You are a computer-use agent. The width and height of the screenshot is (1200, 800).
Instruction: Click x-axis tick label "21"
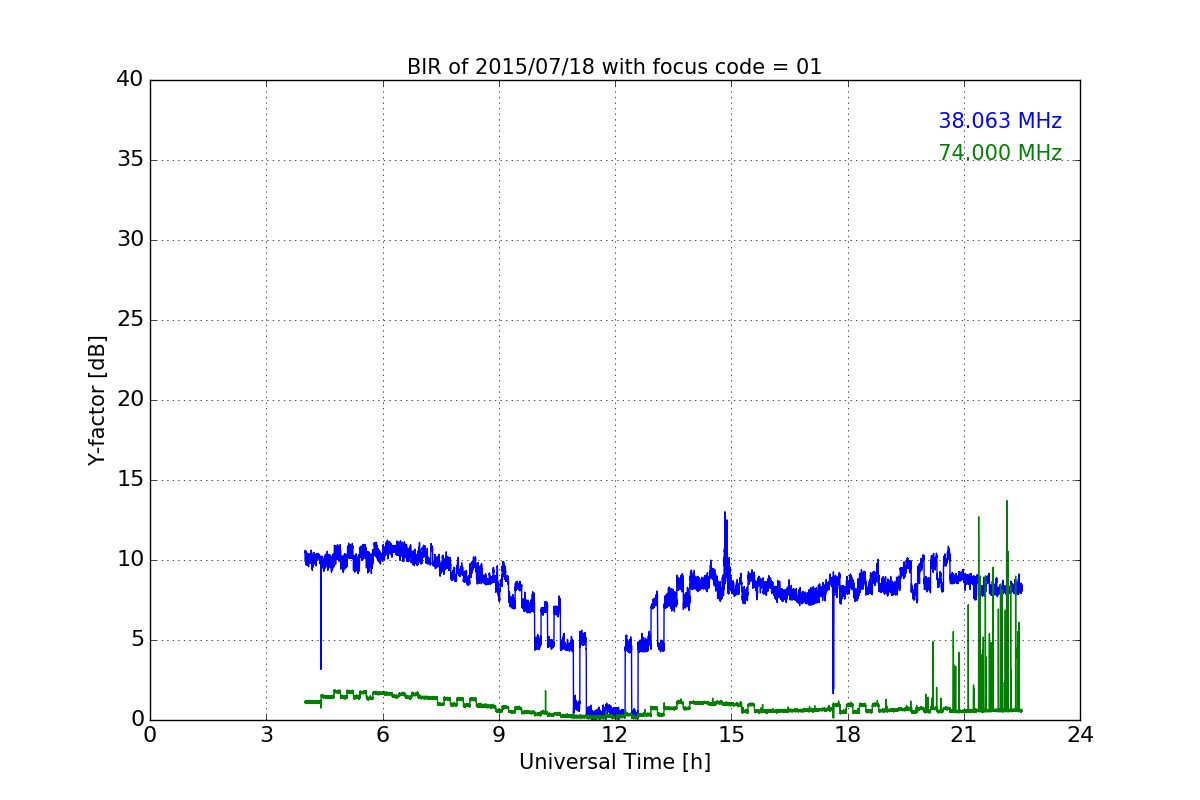[x=963, y=735]
